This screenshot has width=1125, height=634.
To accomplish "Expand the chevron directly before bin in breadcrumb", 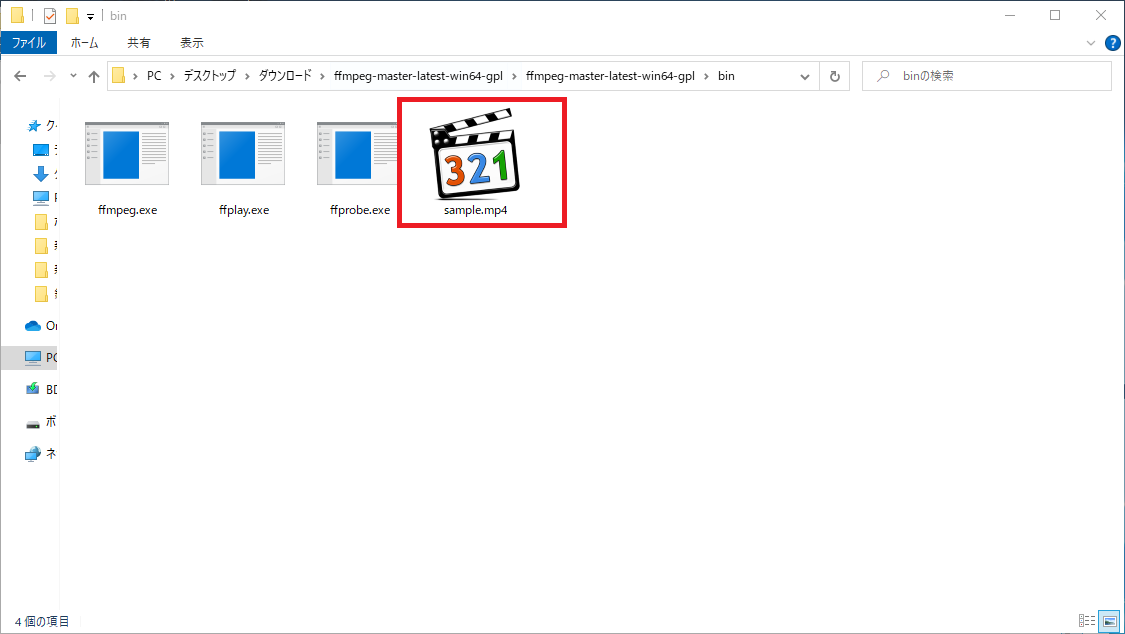I will tap(706, 76).
